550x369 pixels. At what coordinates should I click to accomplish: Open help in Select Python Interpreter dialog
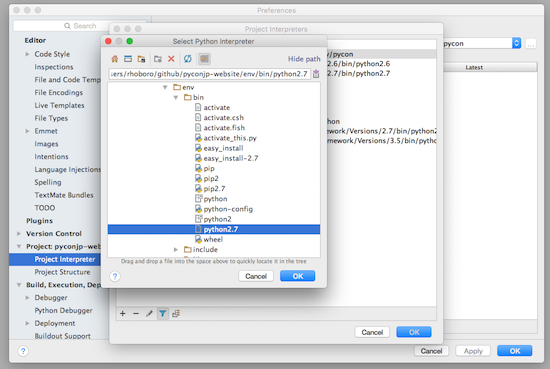pyautogui.click(x=115, y=276)
